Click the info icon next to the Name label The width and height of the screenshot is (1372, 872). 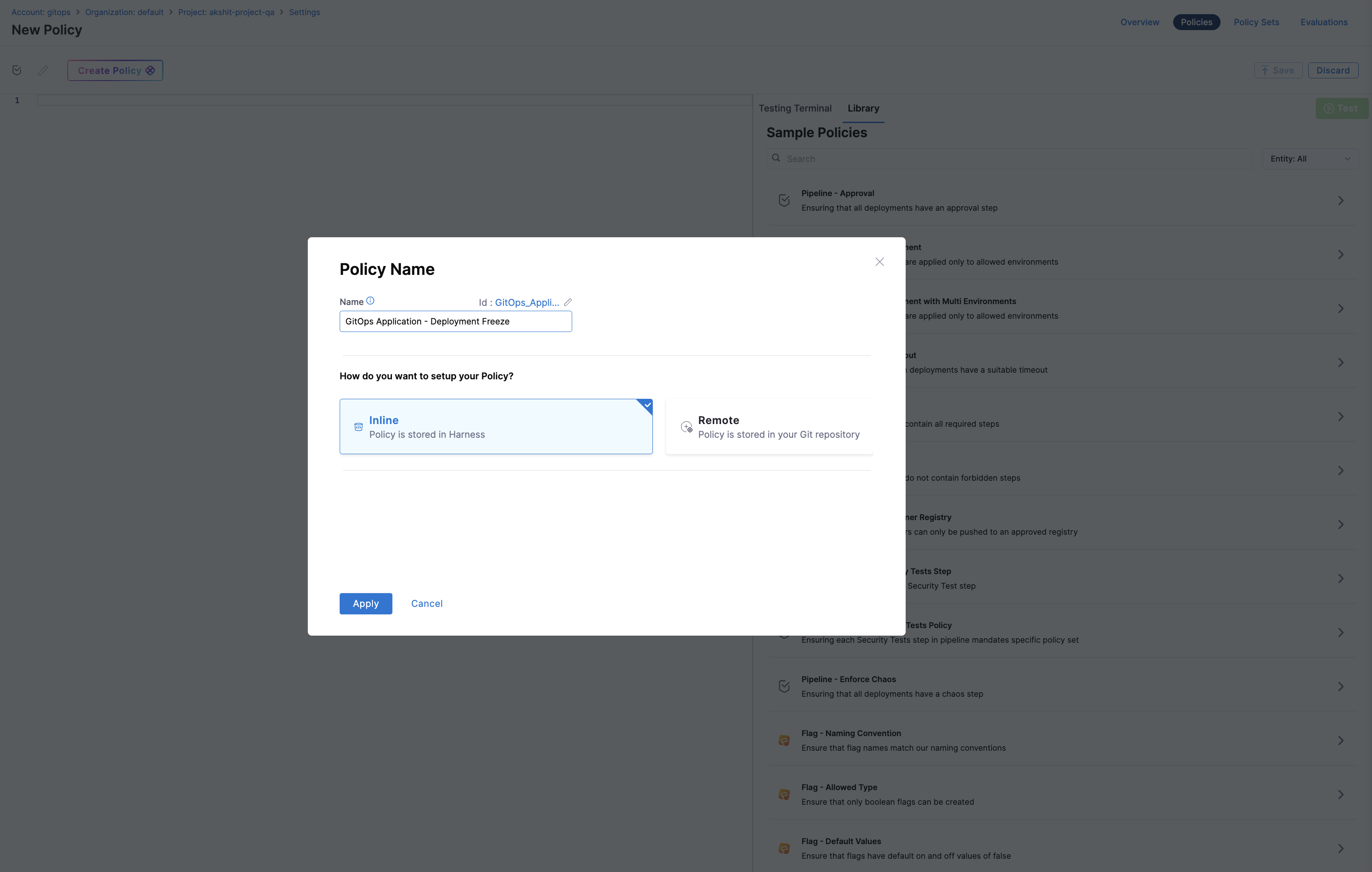(370, 300)
